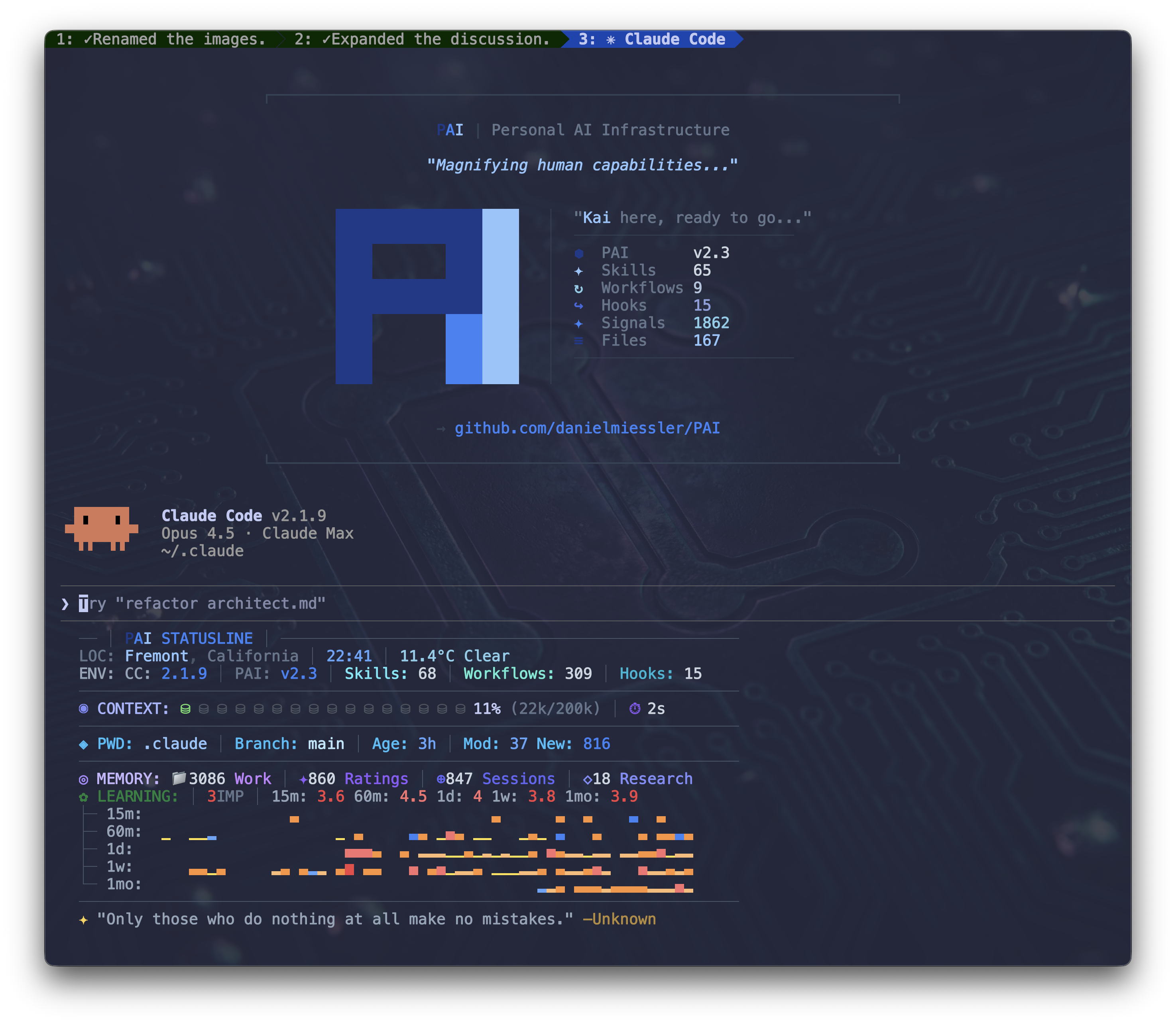
Task: Click the "—Unknown" quote attribution
Action: [x=620, y=920]
